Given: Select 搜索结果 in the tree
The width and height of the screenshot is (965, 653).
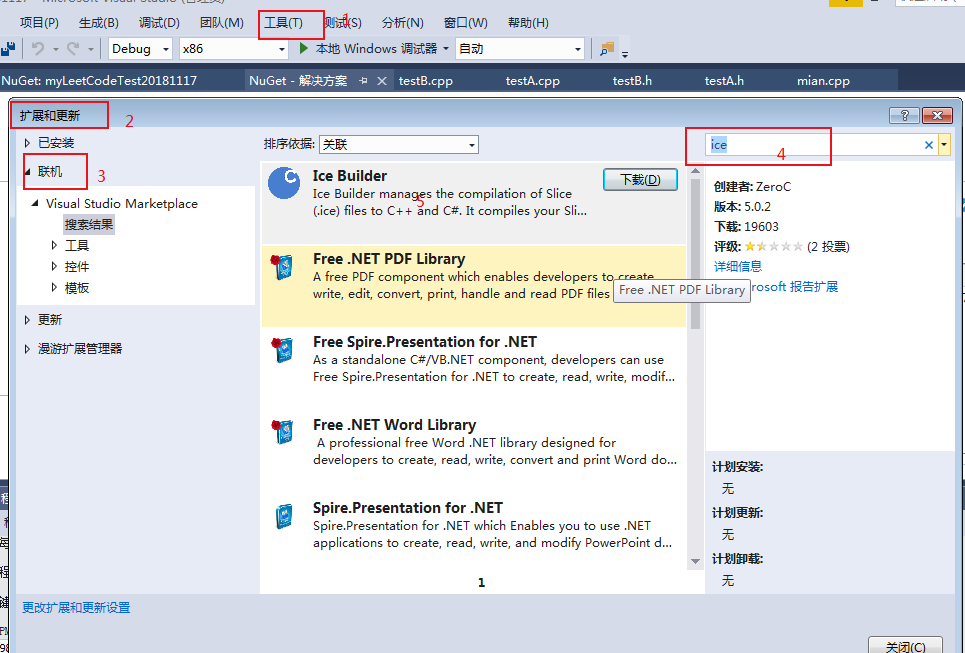Looking at the screenshot, I should (89, 225).
